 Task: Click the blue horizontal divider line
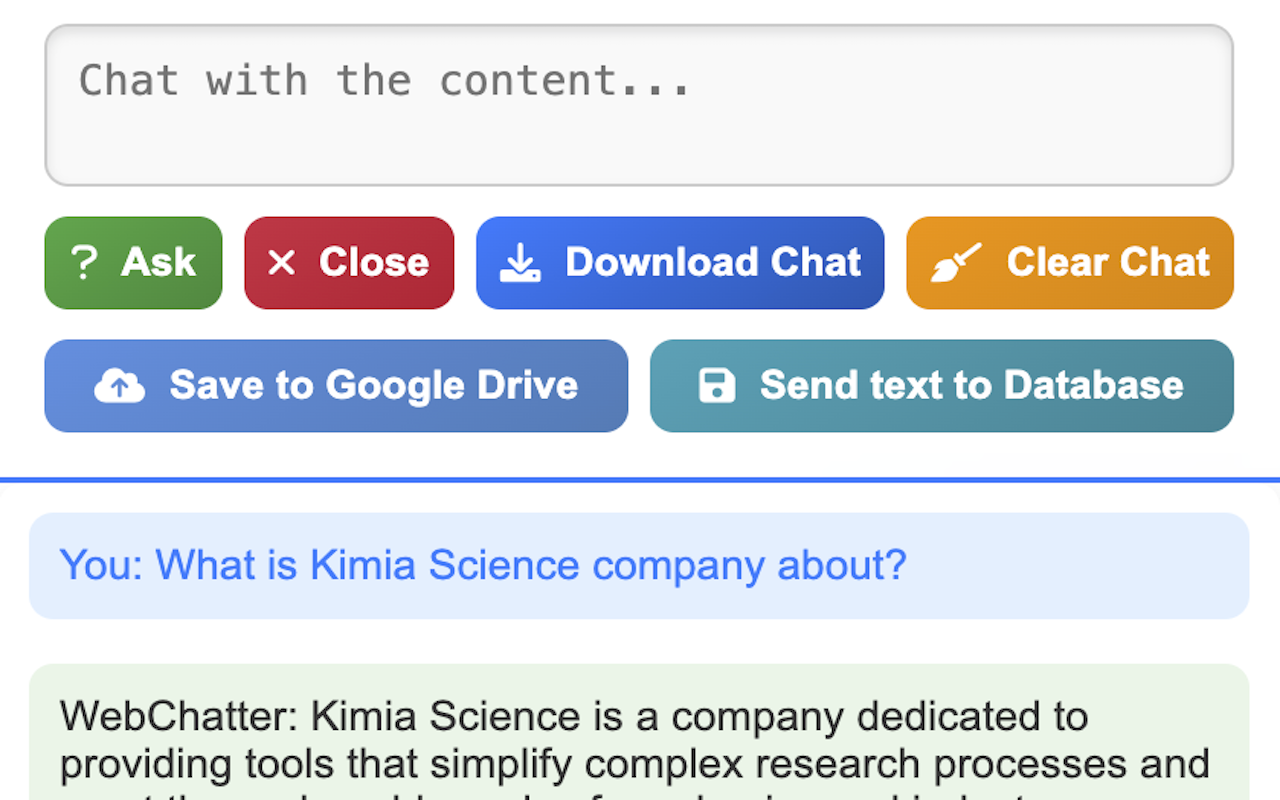click(x=640, y=480)
